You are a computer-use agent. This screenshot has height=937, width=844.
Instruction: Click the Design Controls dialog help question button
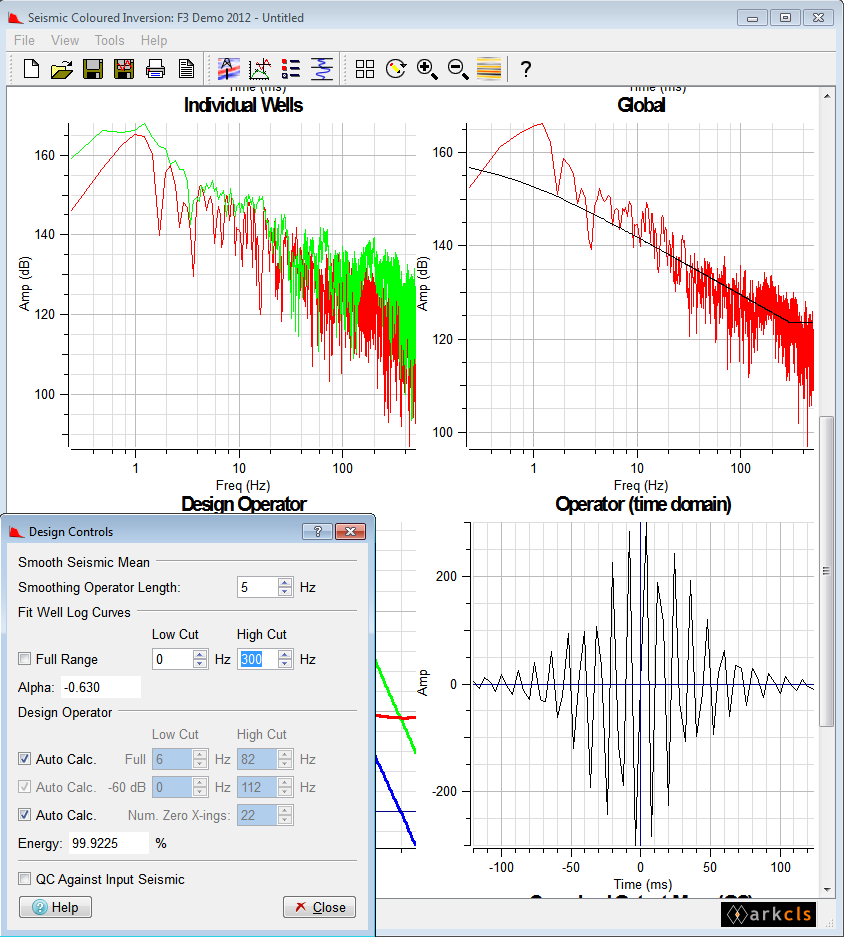(x=317, y=531)
